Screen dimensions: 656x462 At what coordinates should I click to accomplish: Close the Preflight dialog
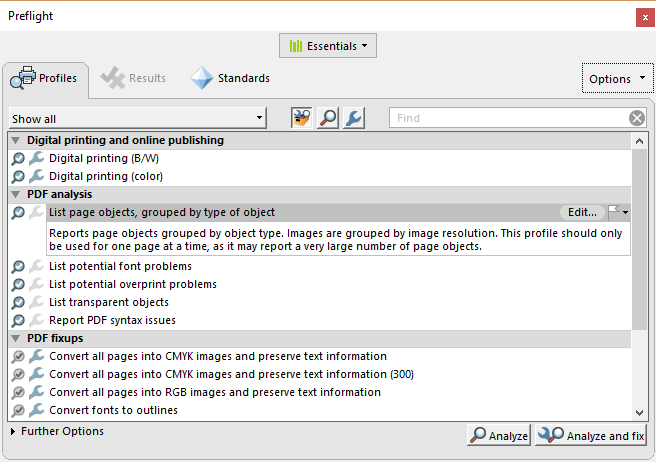(645, 18)
